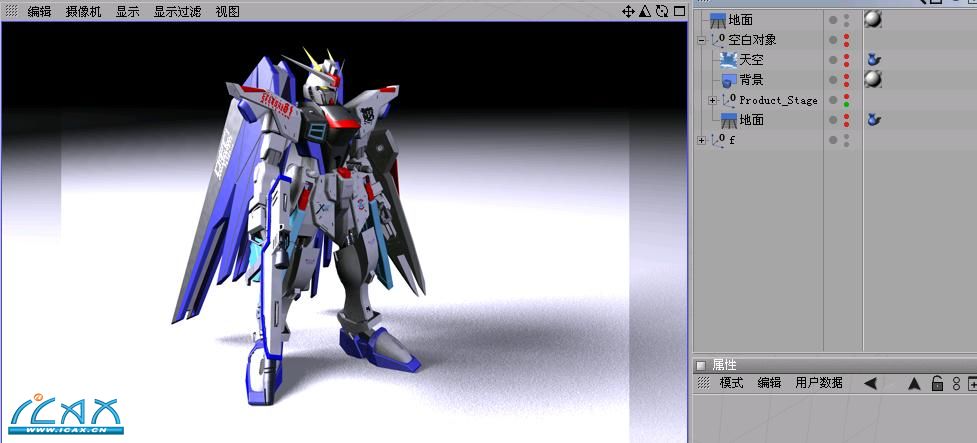Open the 显示过滤 menu
The height and width of the screenshot is (443, 977).
[178, 11]
